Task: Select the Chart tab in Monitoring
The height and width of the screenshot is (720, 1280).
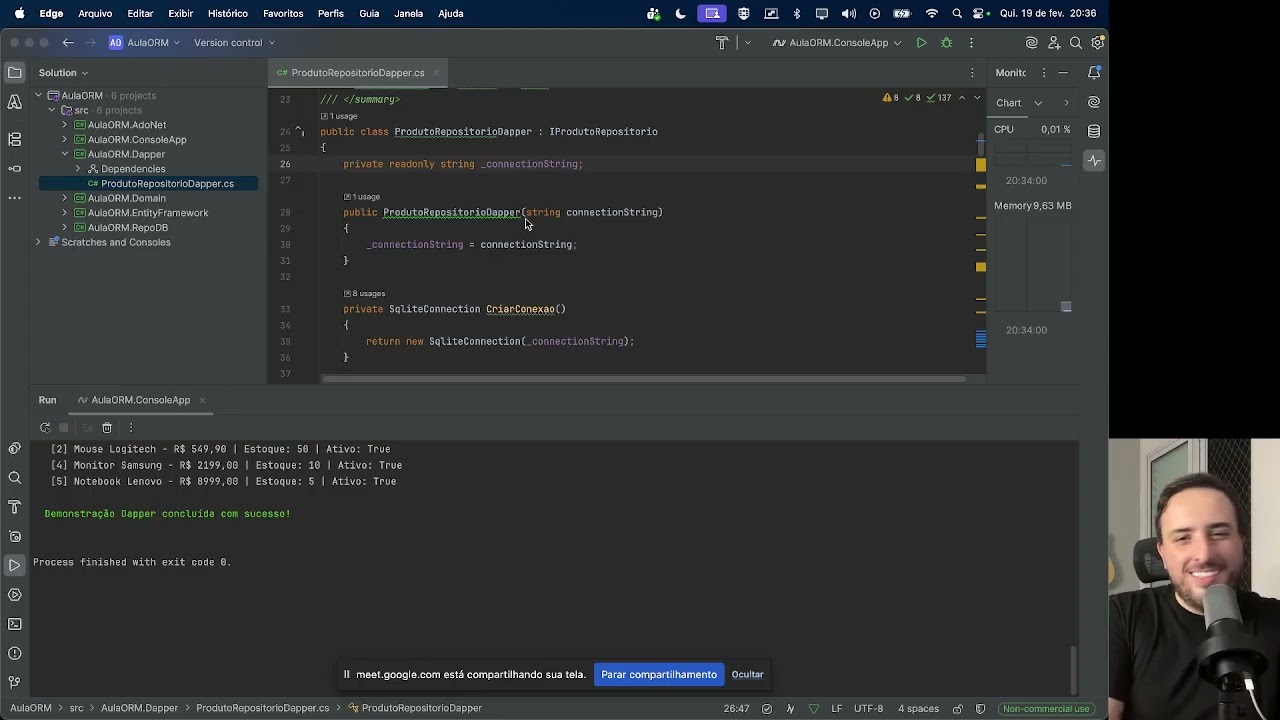Action: coord(1008,103)
